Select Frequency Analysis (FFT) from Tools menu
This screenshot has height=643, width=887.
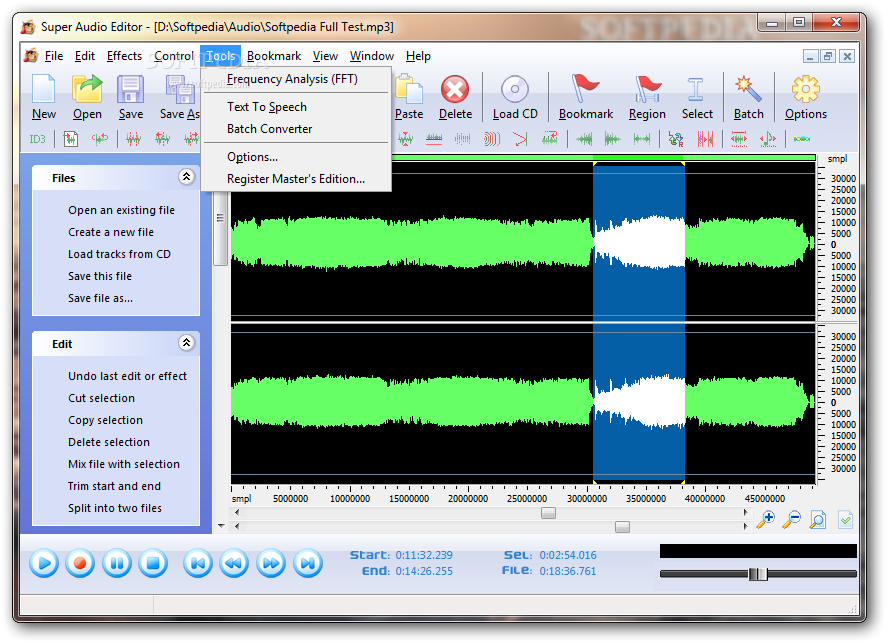click(x=296, y=79)
